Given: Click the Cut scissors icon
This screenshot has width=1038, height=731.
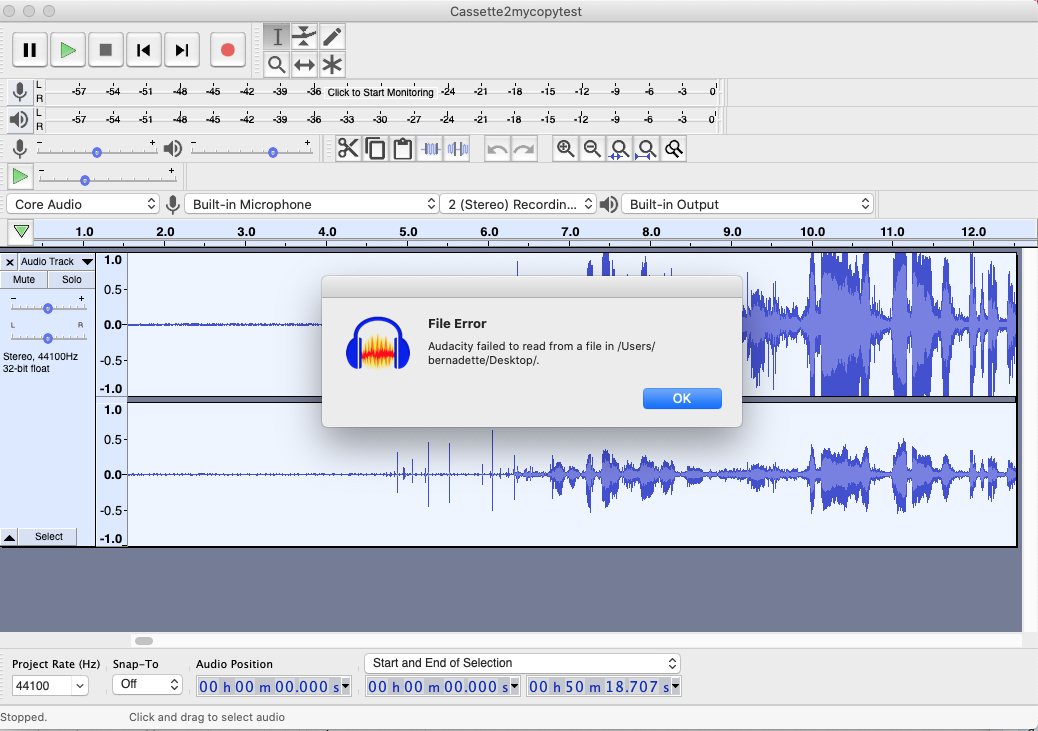Looking at the screenshot, I should coord(348,149).
